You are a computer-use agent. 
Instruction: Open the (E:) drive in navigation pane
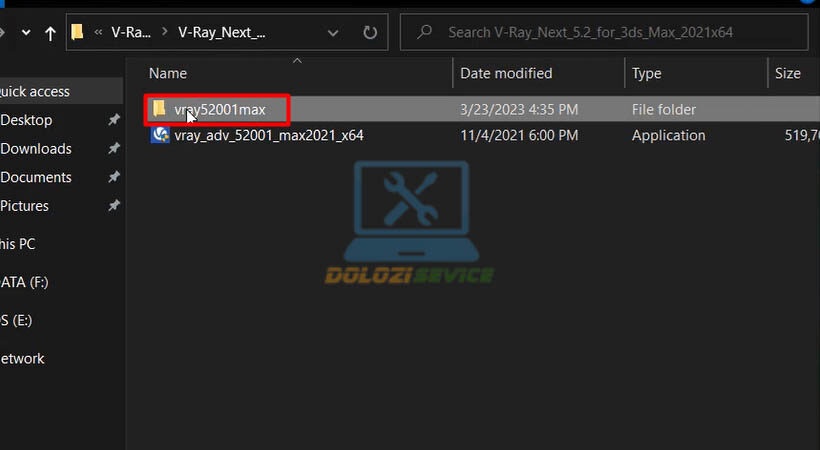click(16, 320)
